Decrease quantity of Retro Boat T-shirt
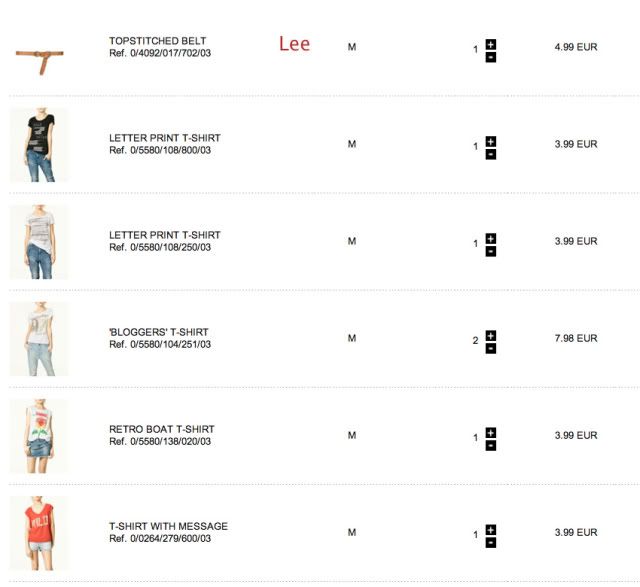The image size is (640, 587). (x=491, y=445)
